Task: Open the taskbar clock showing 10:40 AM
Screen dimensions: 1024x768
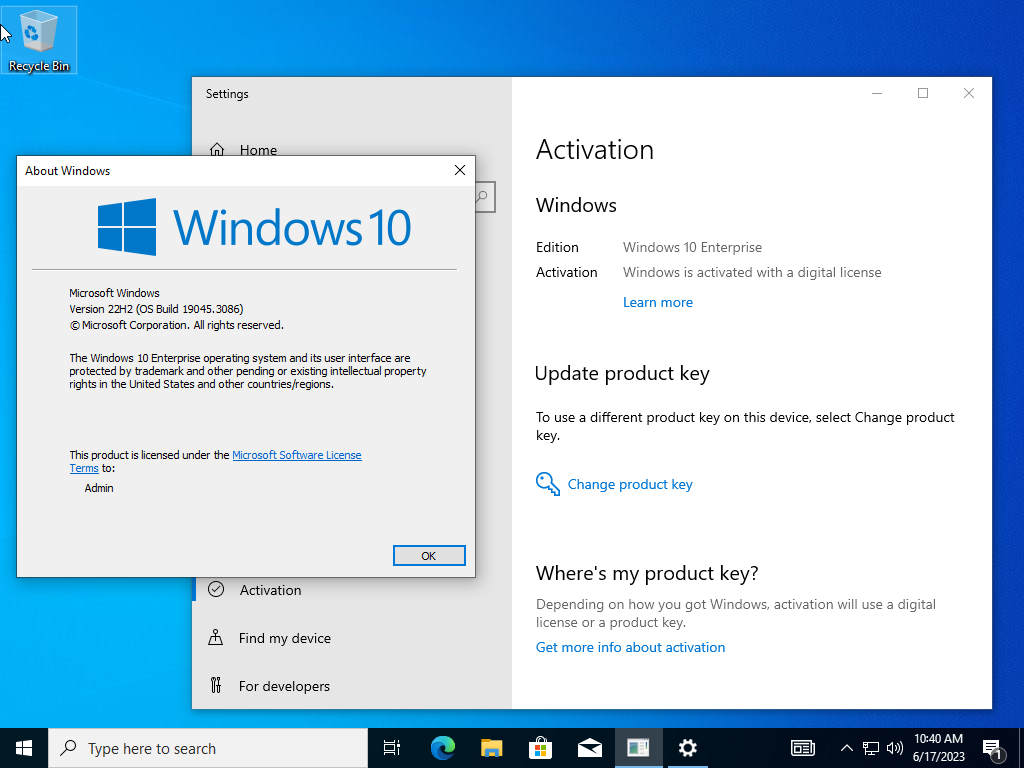Action: coord(938,748)
